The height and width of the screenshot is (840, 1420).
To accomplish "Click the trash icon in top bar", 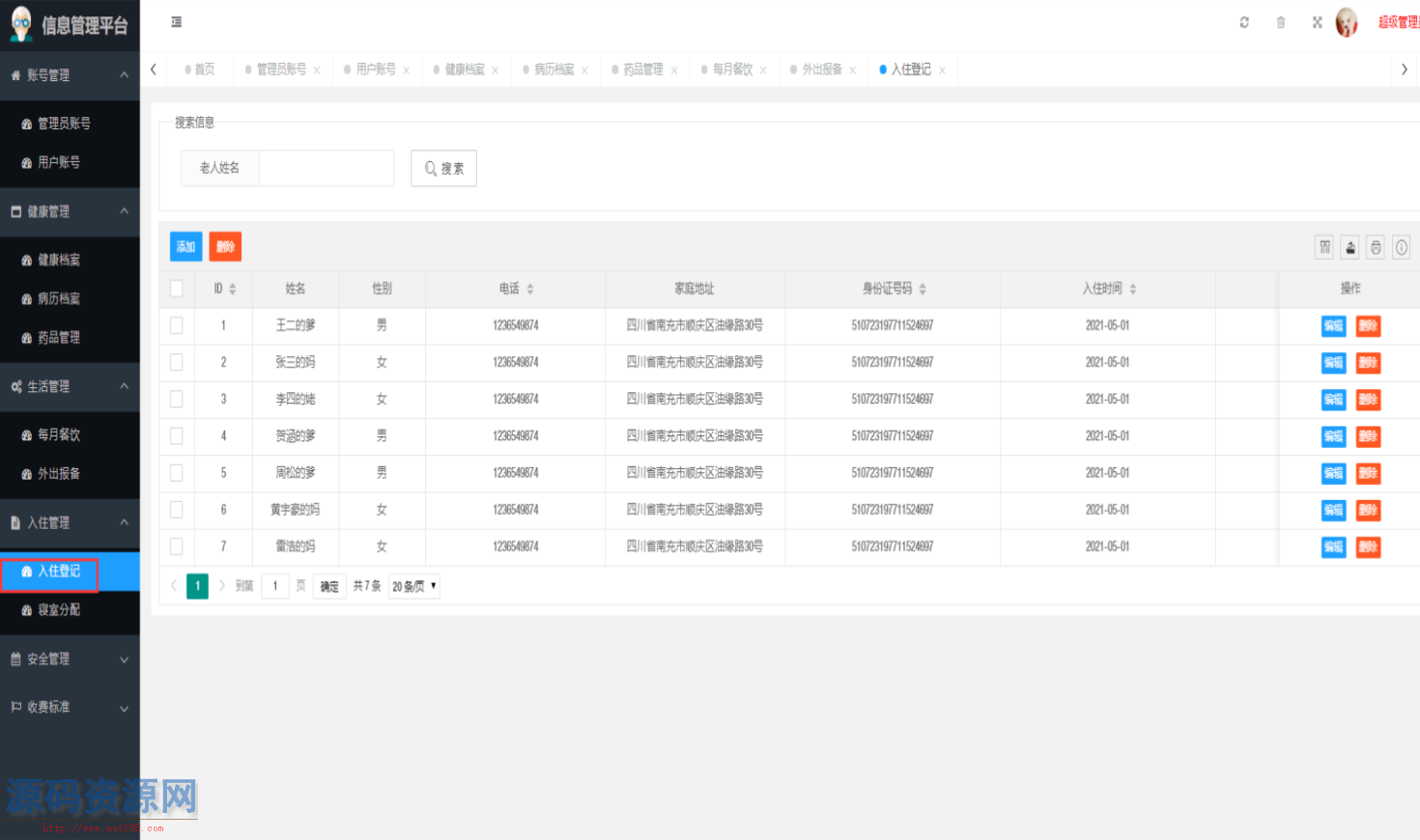I will pyautogui.click(x=1281, y=22).
